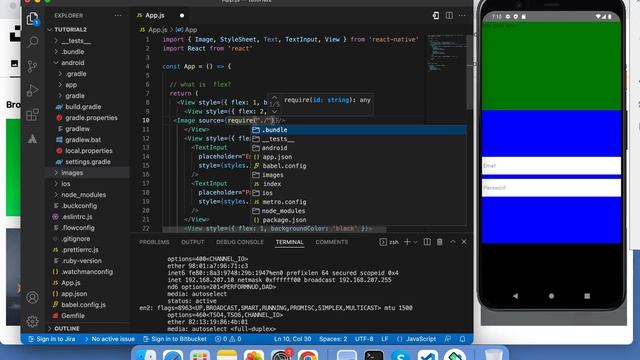Click the open changes icon in the editor toolbar
This screenshot has height=360, width=640.
pos(436,16)
